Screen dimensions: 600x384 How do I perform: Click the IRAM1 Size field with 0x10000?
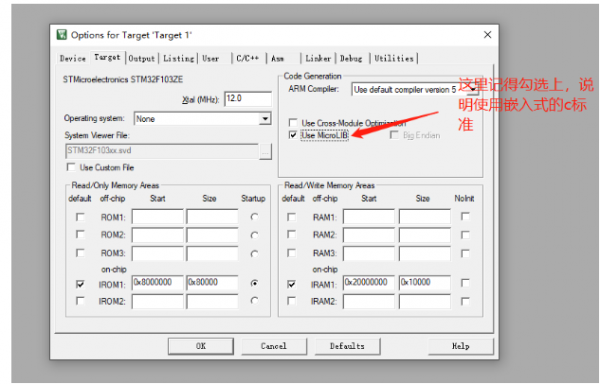[425, 283]
